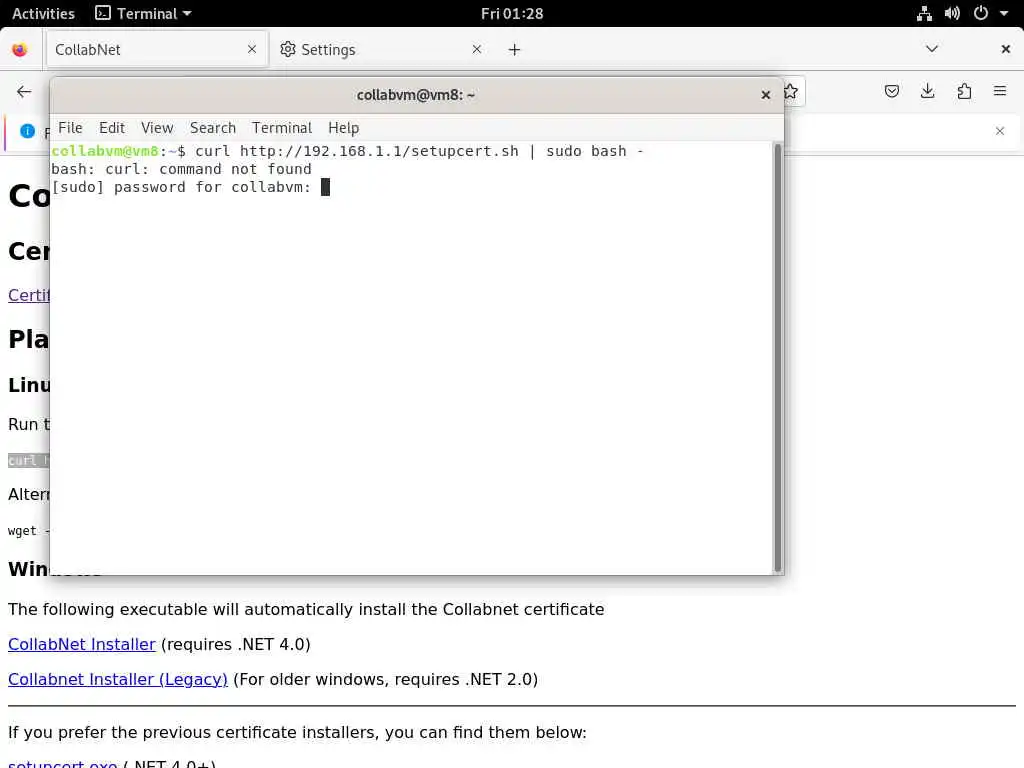Screen dimensions: 1024x768
Task: Click the 'requires .NET 4.0' text
Action: tap(236, 645)
